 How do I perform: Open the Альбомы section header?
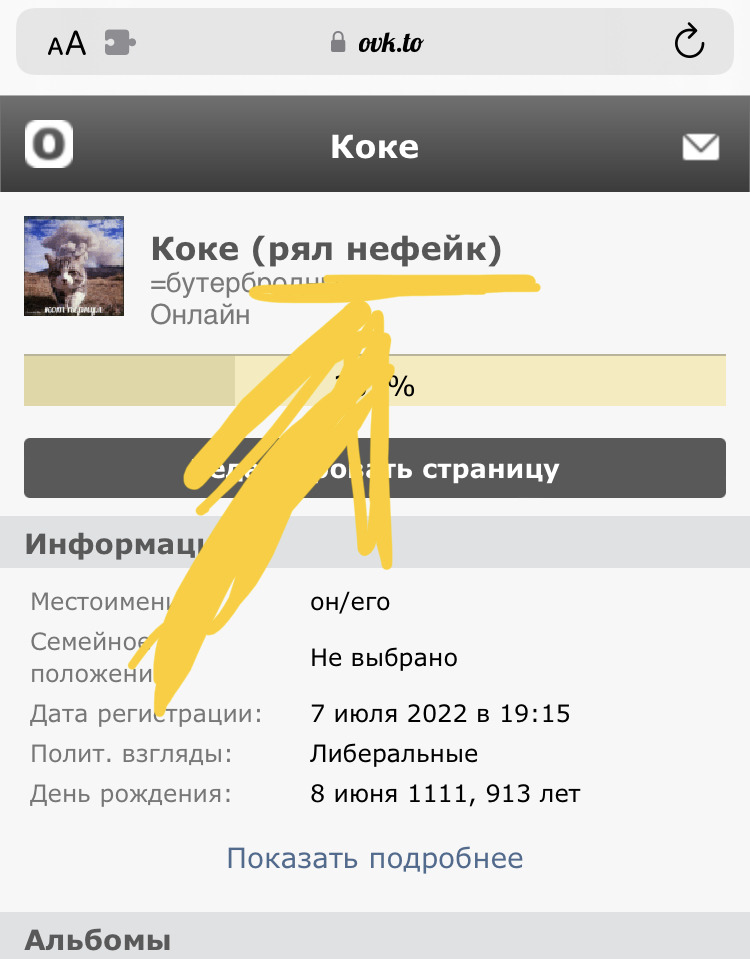pos(374,936)
